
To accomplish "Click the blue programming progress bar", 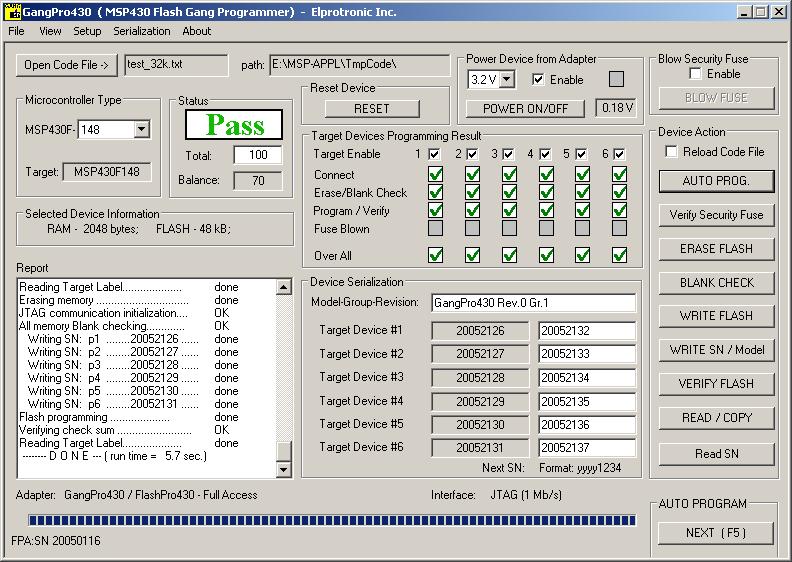I will pyautogui.click(x=332, y=520).
